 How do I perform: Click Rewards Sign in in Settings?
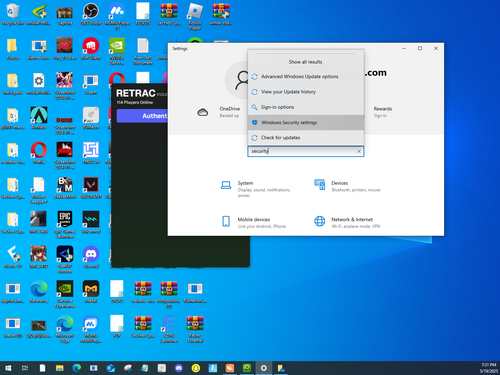tap(382, 112)
